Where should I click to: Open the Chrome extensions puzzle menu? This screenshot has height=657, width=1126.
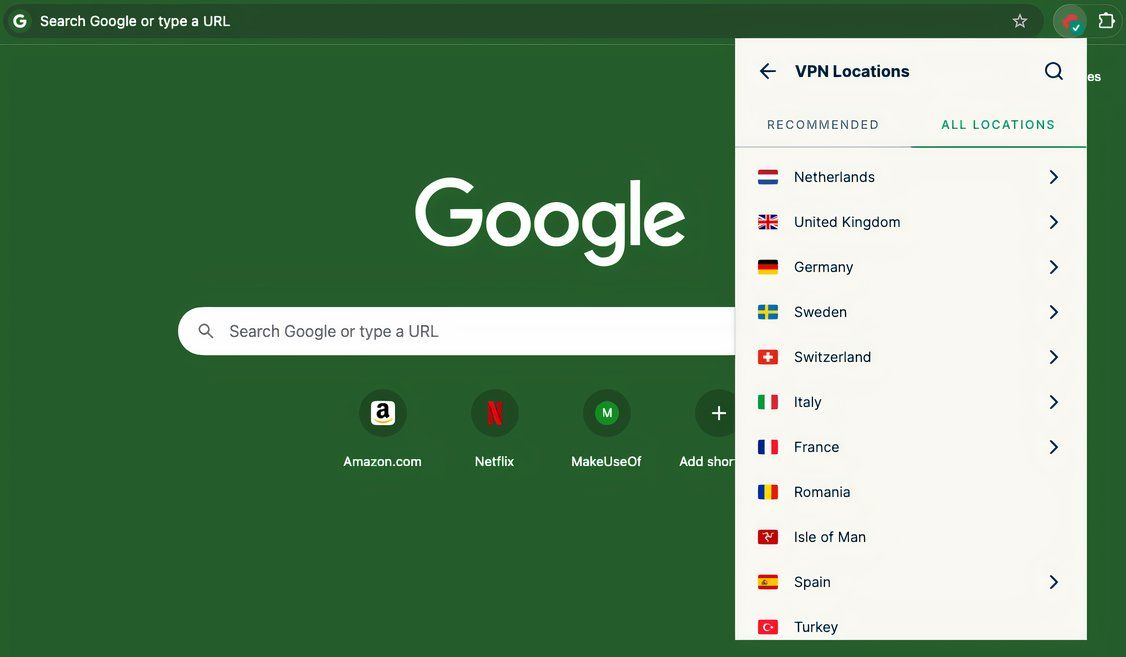click(x=1106, y=20)
